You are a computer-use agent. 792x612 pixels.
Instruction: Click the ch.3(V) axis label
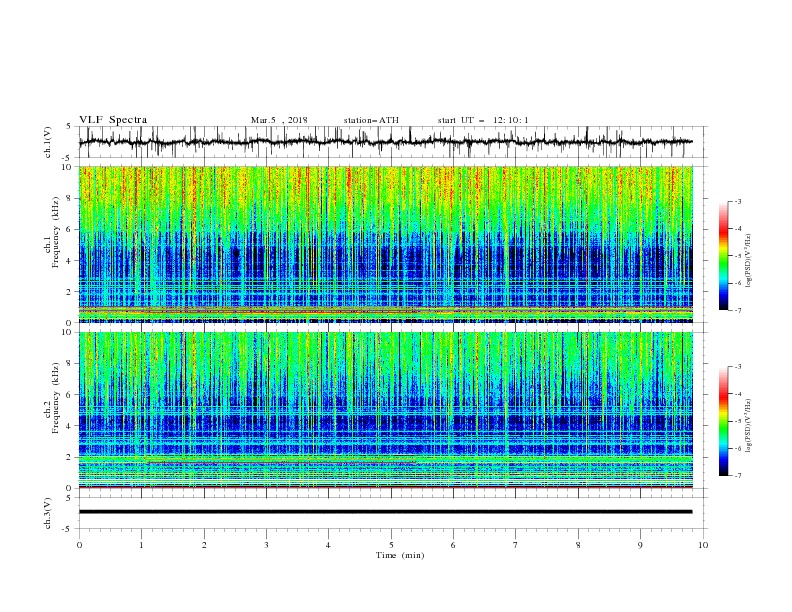coord(48,513)
